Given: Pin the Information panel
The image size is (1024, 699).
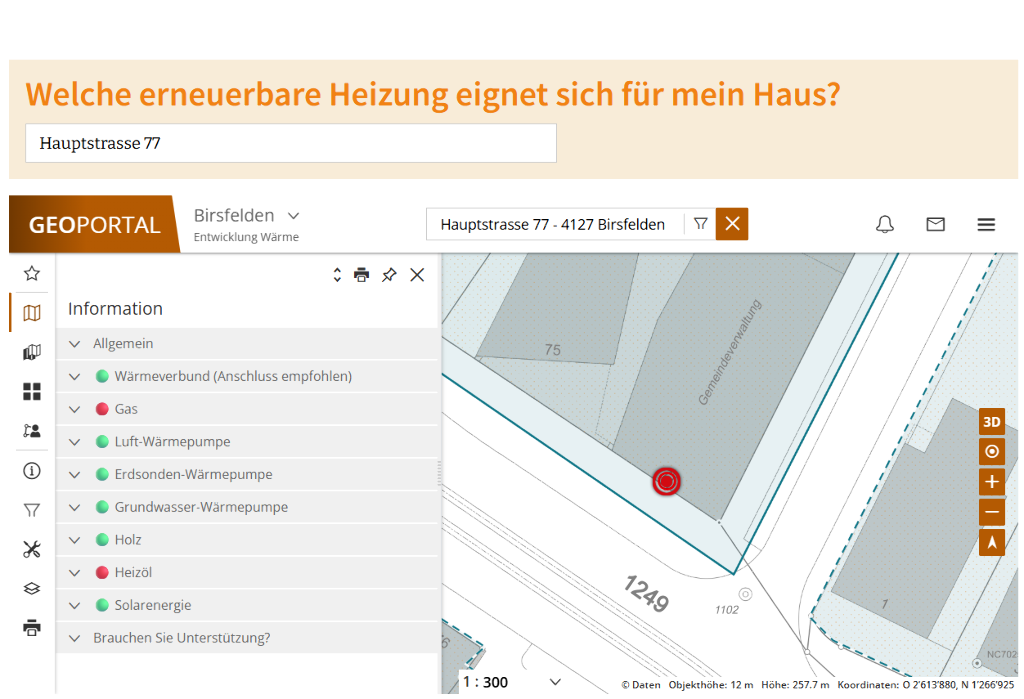Looking at the screenshot, I should (389, 275).
